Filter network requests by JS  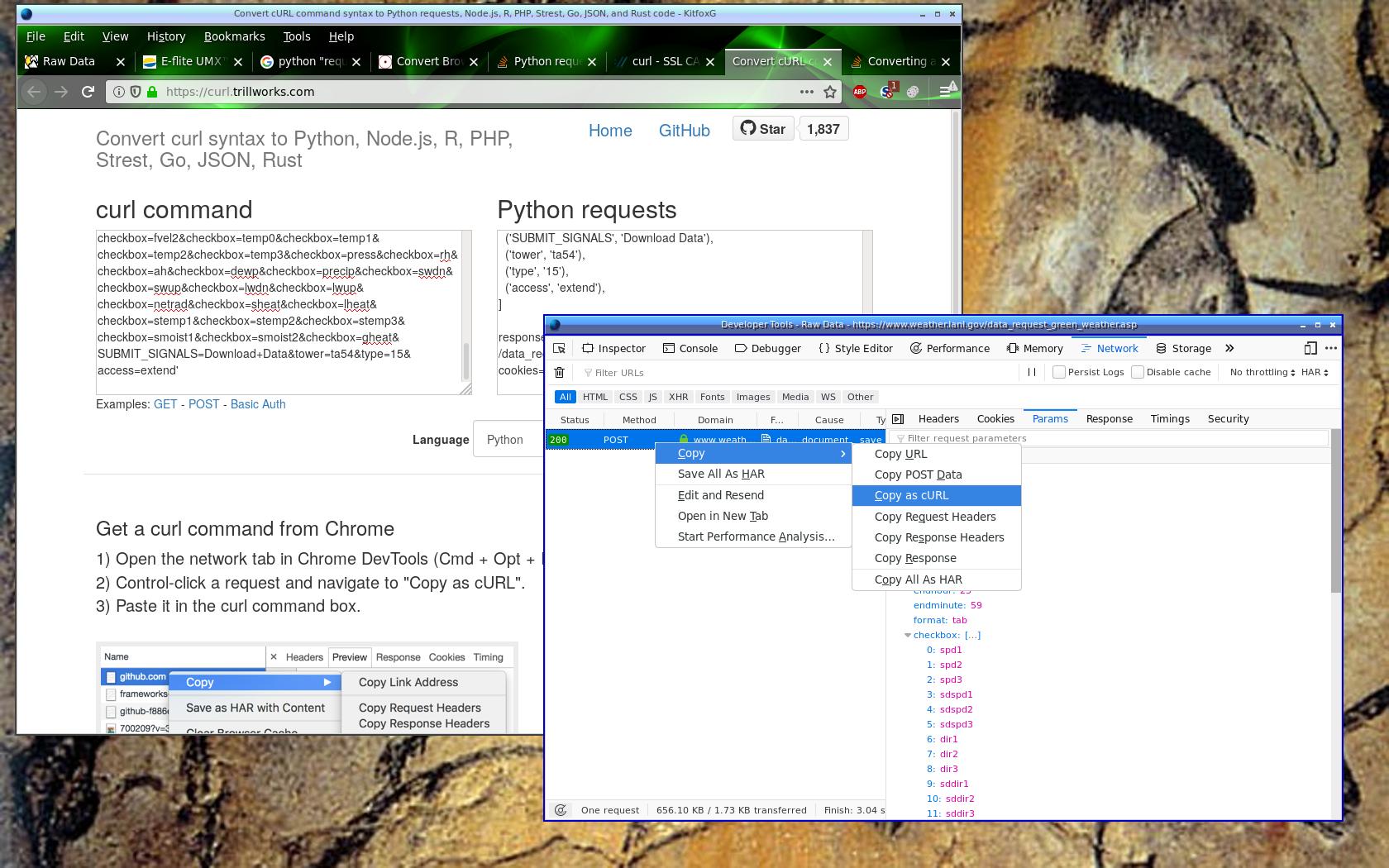pos(653,397)
